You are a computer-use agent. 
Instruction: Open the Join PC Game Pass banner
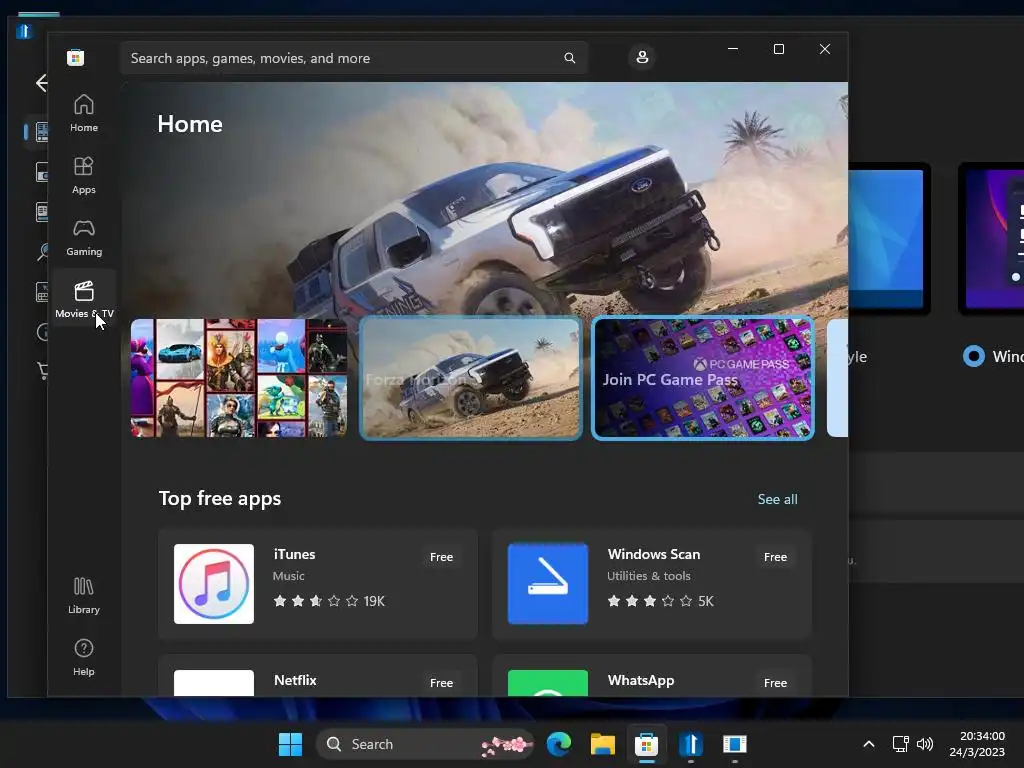tap(703, 378)
